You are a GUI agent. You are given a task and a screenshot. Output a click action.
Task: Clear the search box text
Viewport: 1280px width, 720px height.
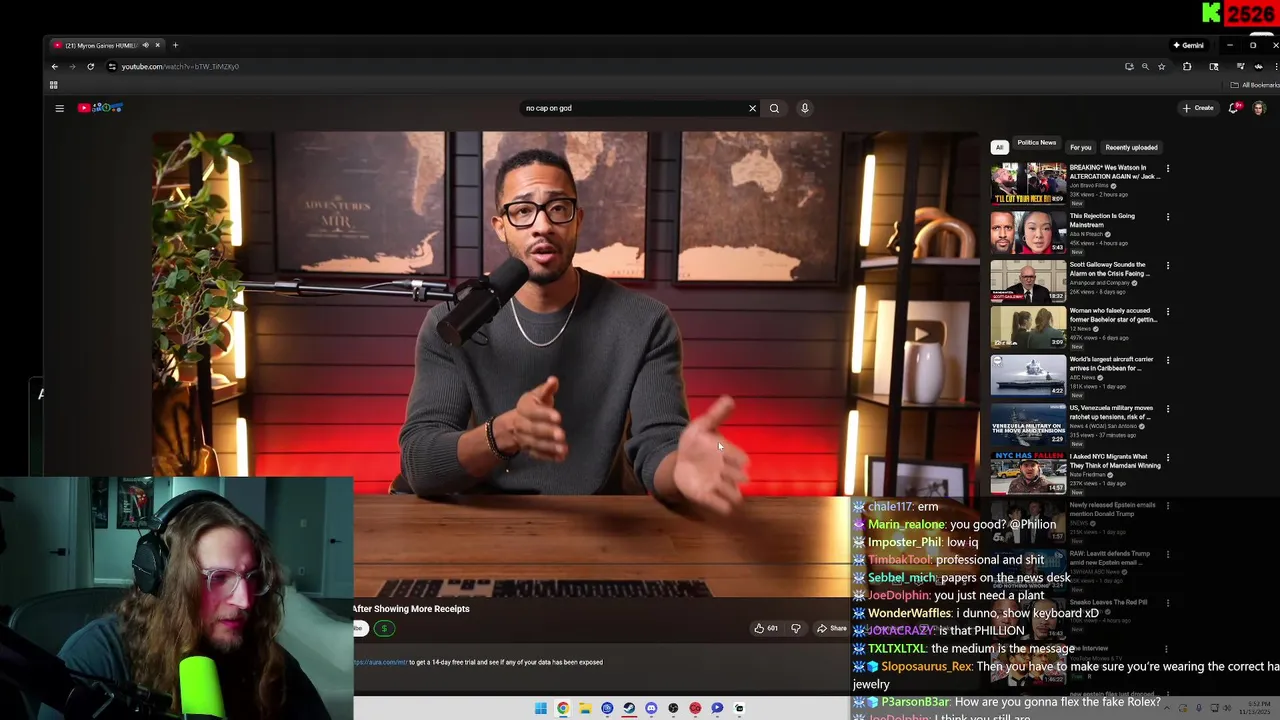pyautogui.click(x=752, y=108)
